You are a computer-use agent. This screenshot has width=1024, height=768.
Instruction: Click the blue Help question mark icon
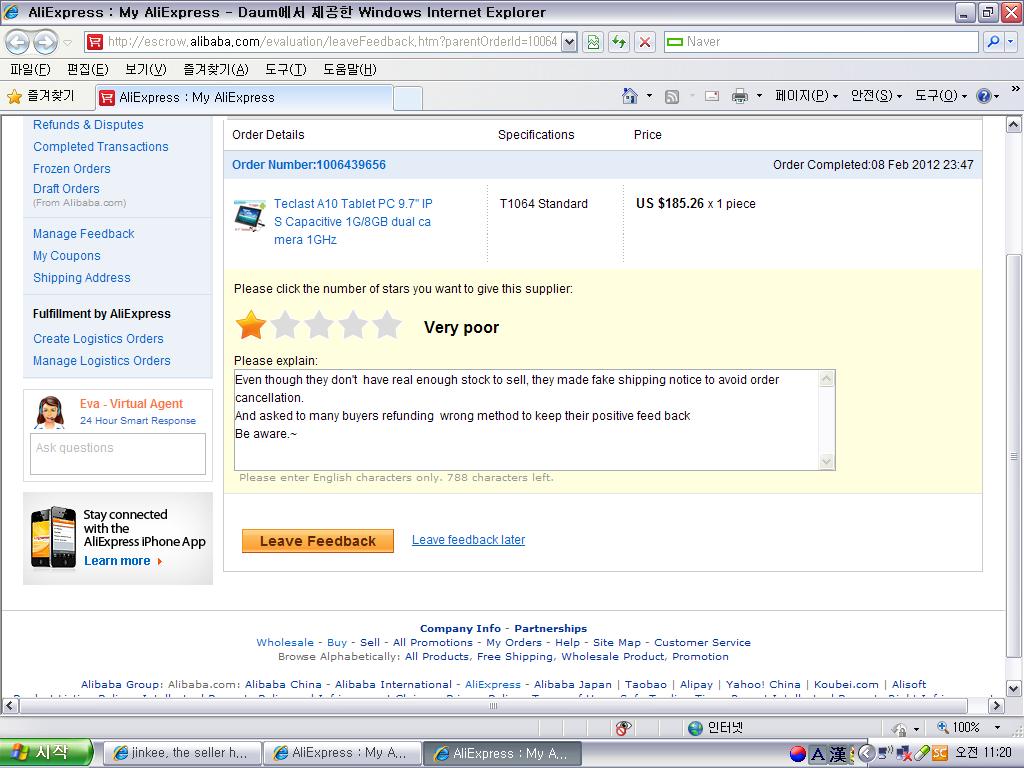click(x=984, y=96)
